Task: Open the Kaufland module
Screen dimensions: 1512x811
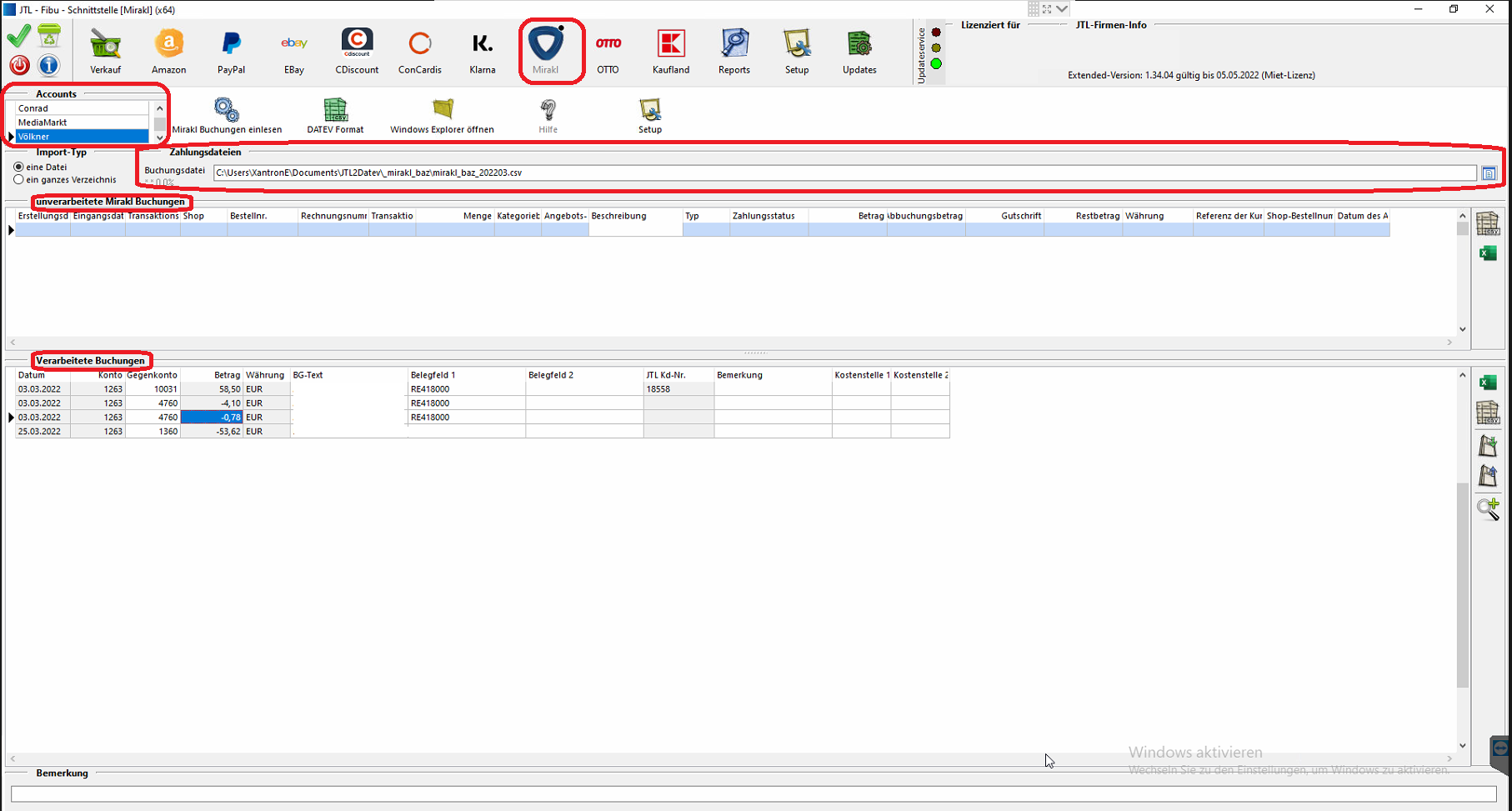Action: 670,51
